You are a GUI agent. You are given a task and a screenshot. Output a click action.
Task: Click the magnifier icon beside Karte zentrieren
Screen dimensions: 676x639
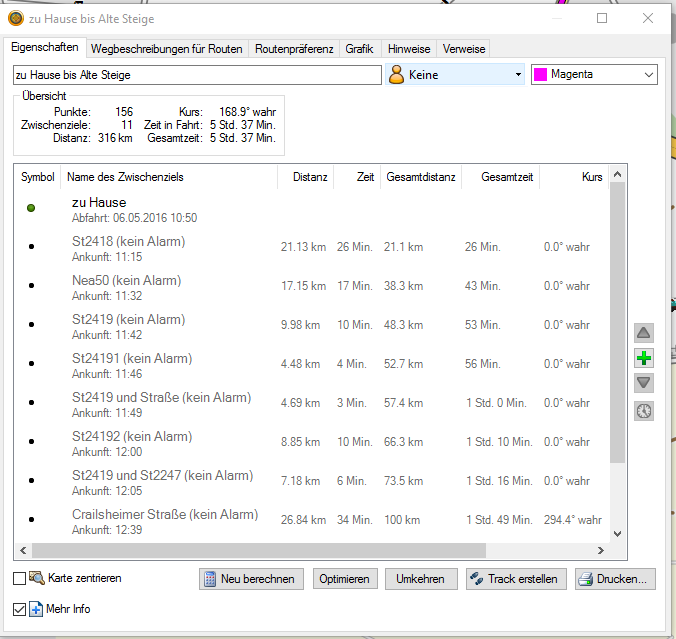coord(37,578)
